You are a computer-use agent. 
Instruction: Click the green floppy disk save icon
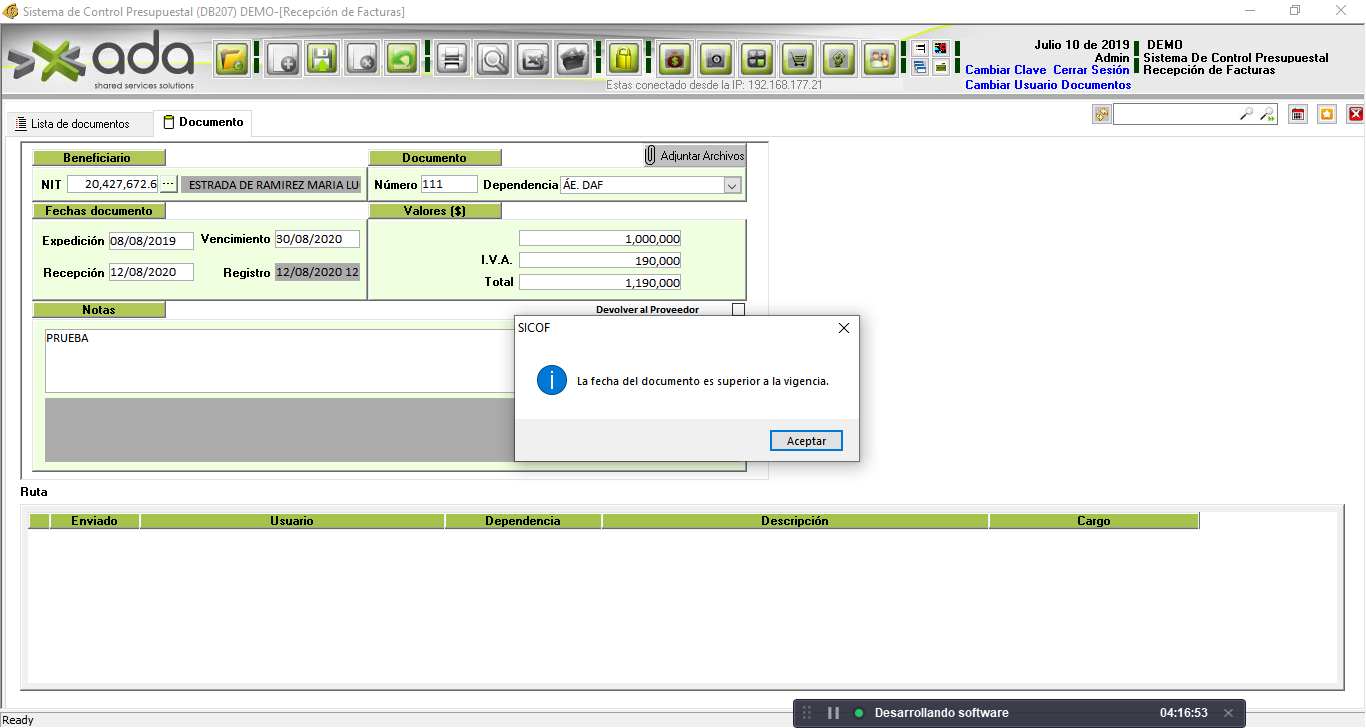[321, 59]
